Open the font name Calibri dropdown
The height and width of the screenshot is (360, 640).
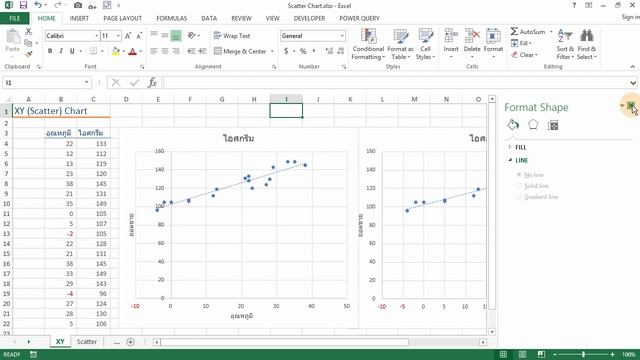(x=97, y=36)
